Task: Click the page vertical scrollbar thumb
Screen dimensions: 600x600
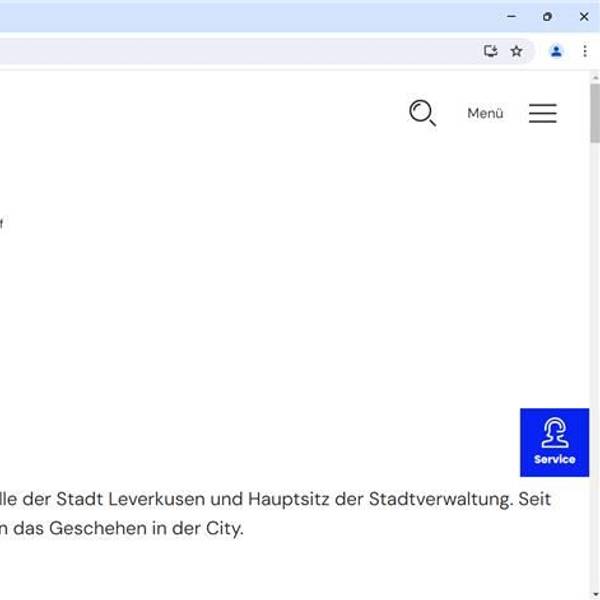Action: pyautogui.click(x=595, y=113)
